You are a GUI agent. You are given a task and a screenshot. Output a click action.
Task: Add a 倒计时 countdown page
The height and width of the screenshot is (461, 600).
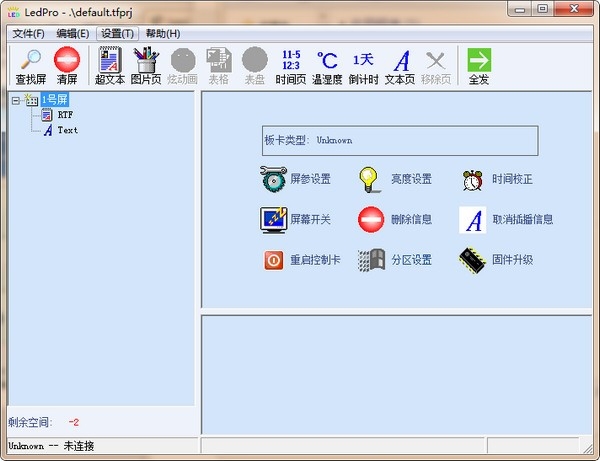(363, 66)
